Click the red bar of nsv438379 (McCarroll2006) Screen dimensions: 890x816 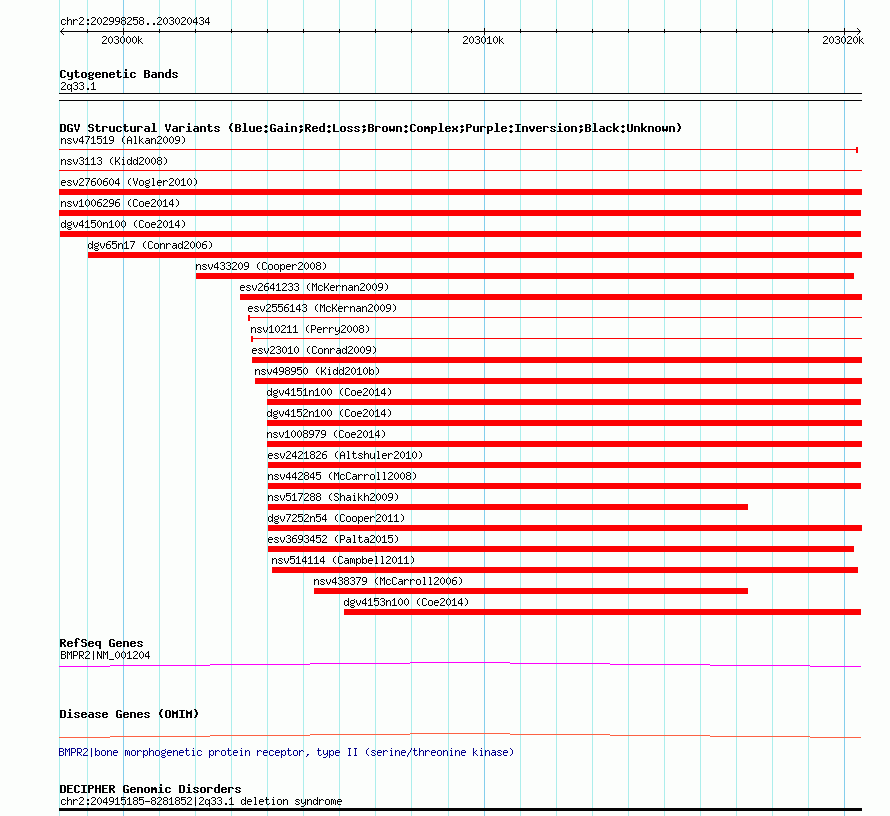click(531, 591)
